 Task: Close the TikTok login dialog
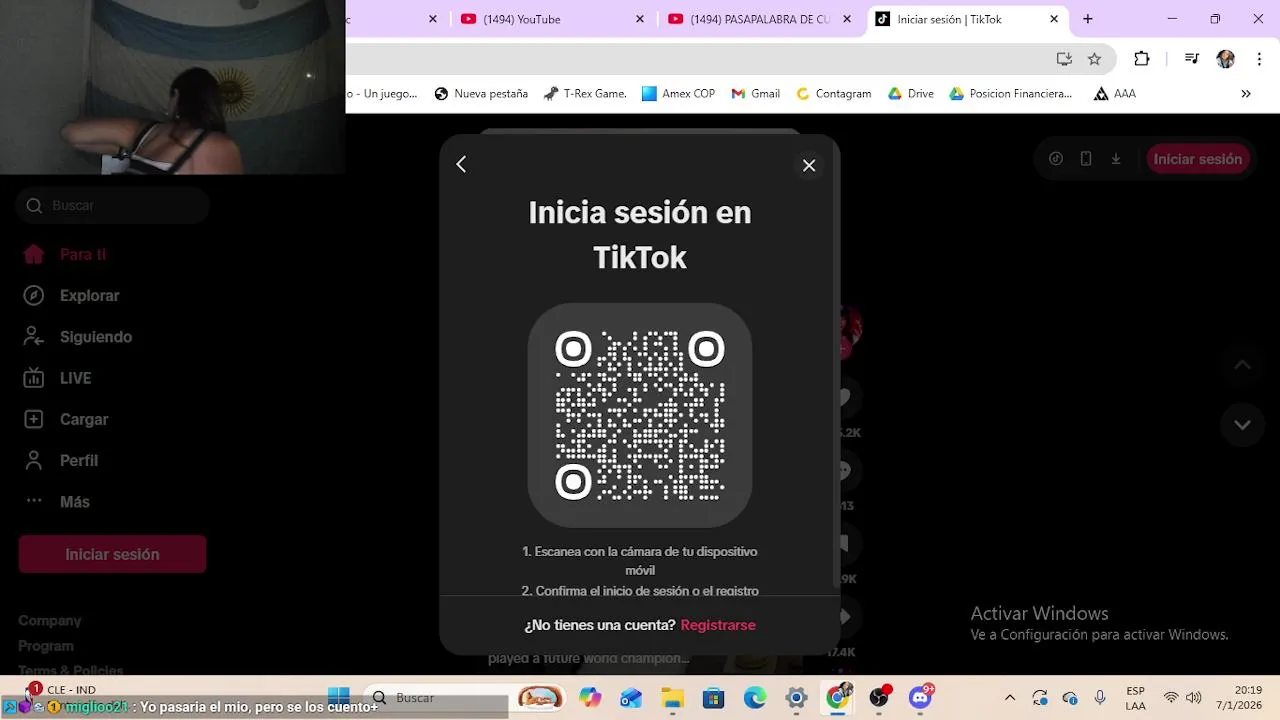pyautogui.click(x=809, y=165)
